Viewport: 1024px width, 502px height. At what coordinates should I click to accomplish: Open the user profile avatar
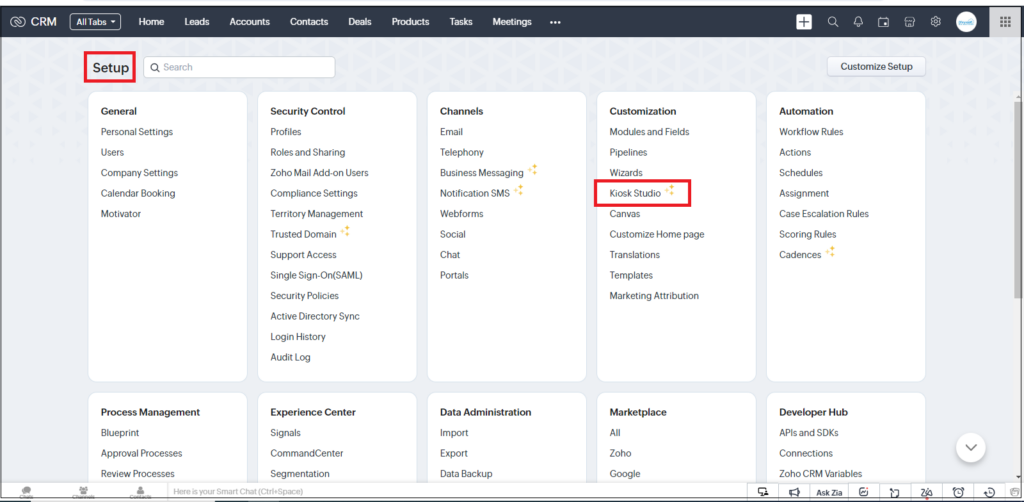(966, 22)
